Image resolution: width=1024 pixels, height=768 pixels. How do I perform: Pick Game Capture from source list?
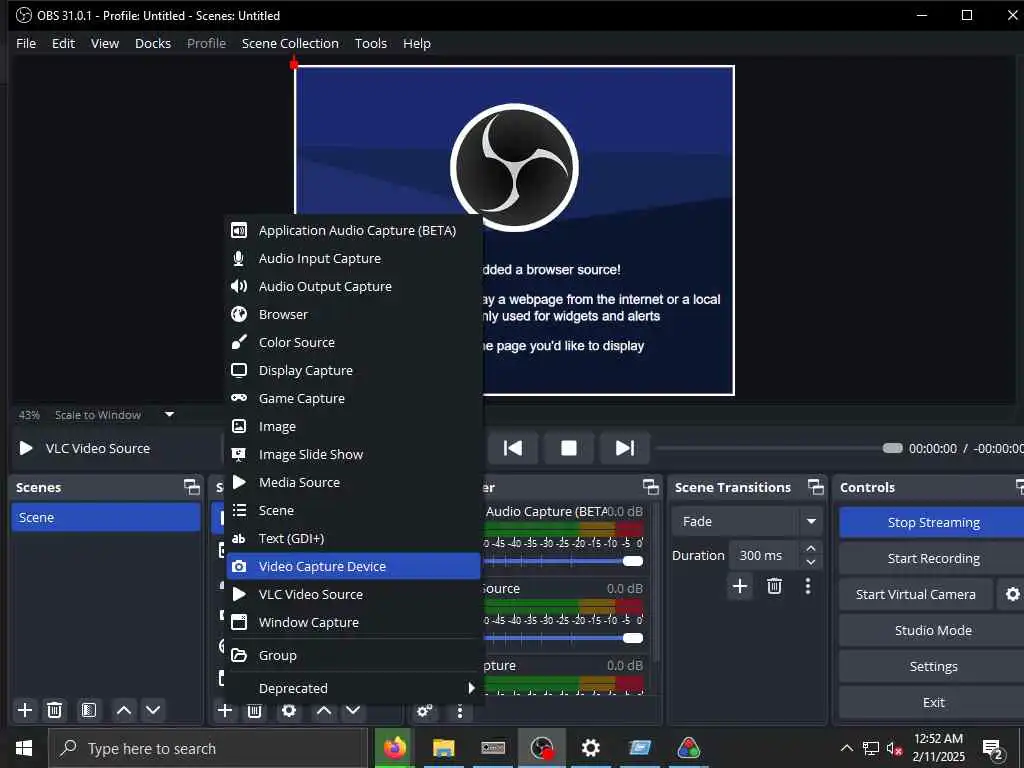tap(353, 398)
